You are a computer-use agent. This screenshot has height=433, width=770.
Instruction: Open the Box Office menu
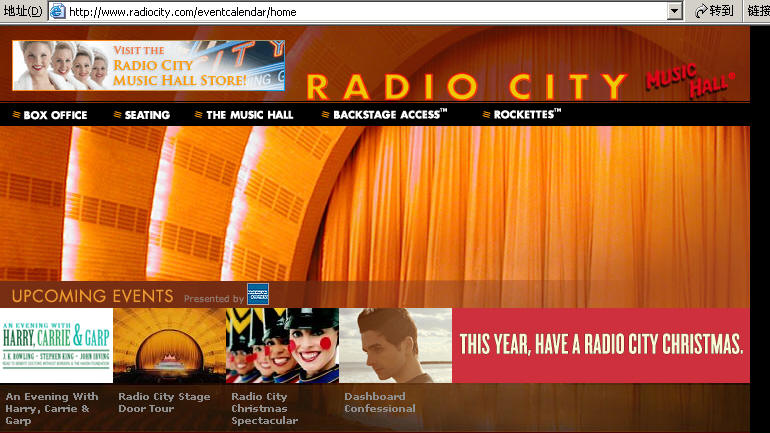click(55, 115)
